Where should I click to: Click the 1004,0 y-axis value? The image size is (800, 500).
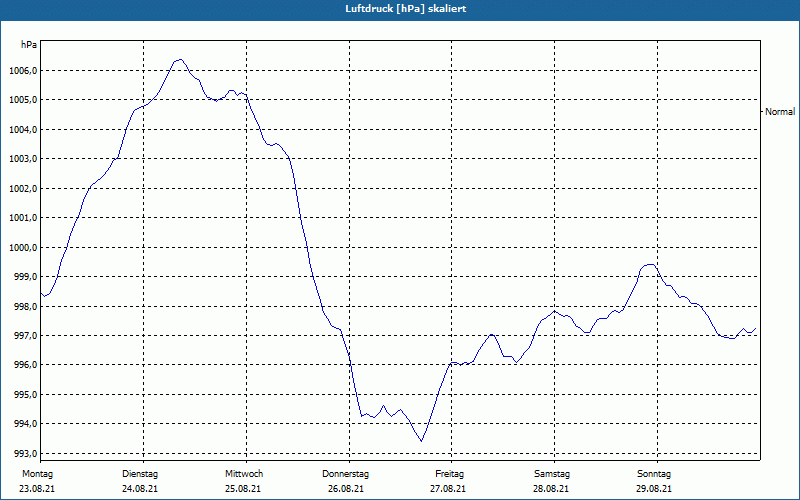pos(23,130)
